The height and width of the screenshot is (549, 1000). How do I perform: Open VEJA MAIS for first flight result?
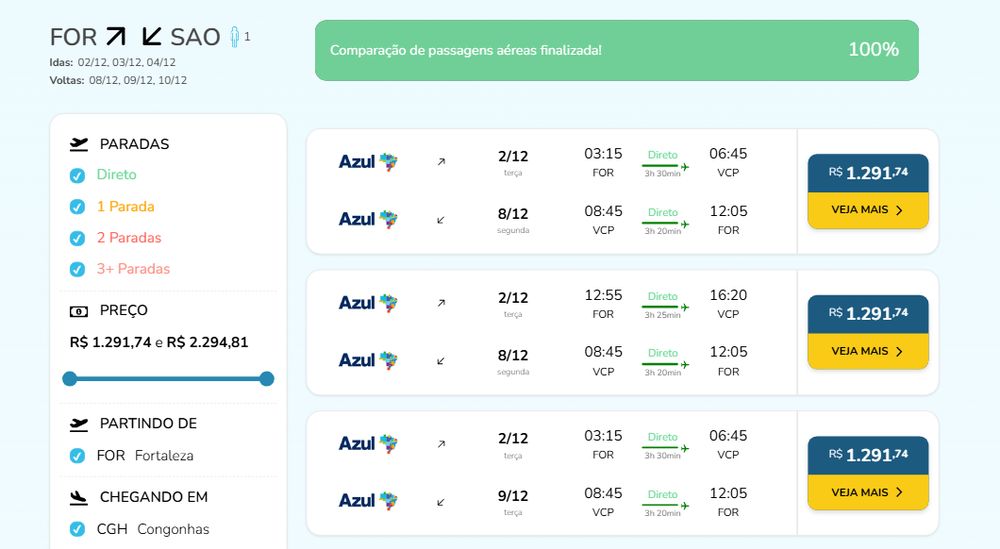tap(868, 210)
